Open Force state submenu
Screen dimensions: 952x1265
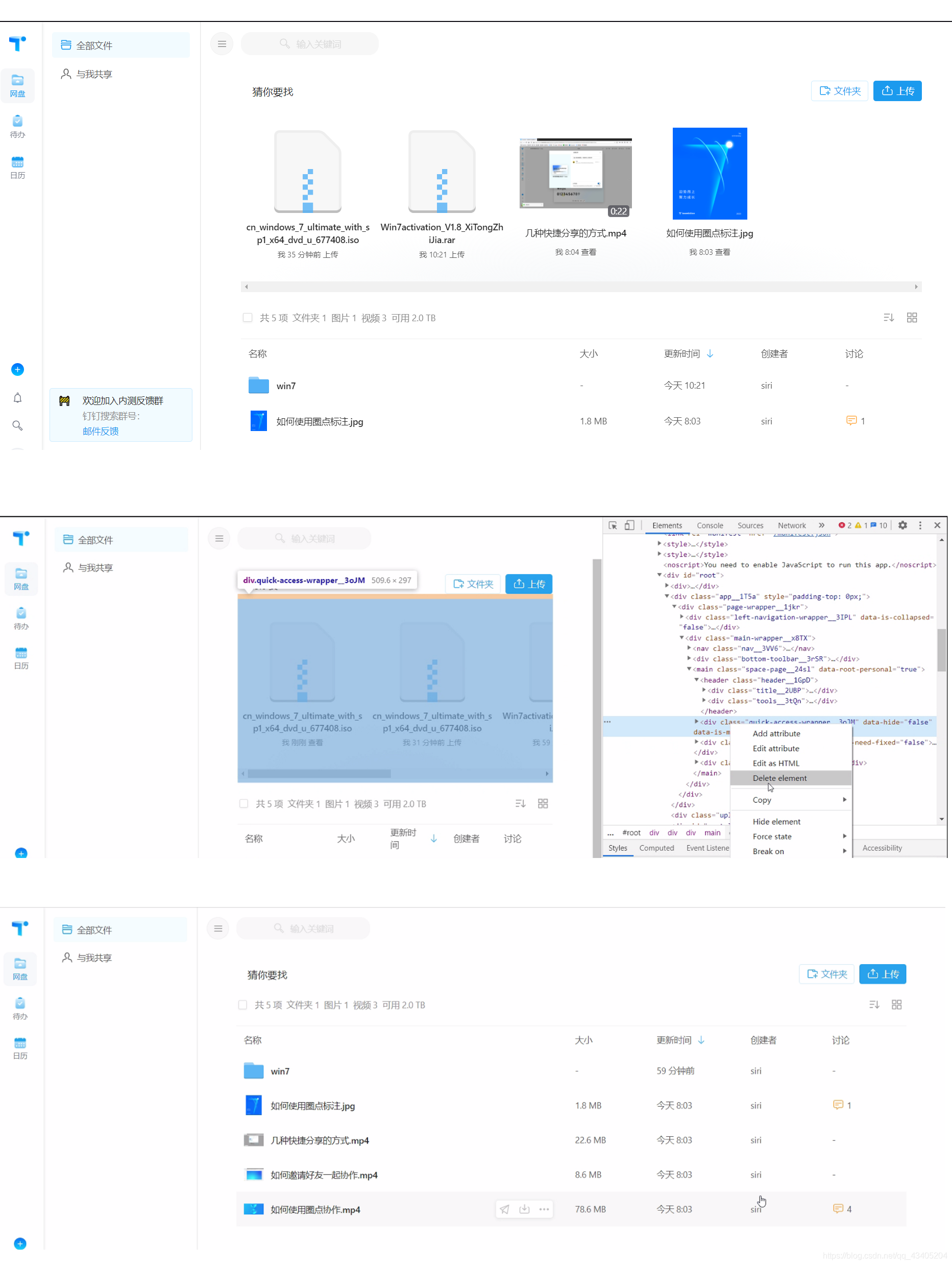[x=791, y=836]
